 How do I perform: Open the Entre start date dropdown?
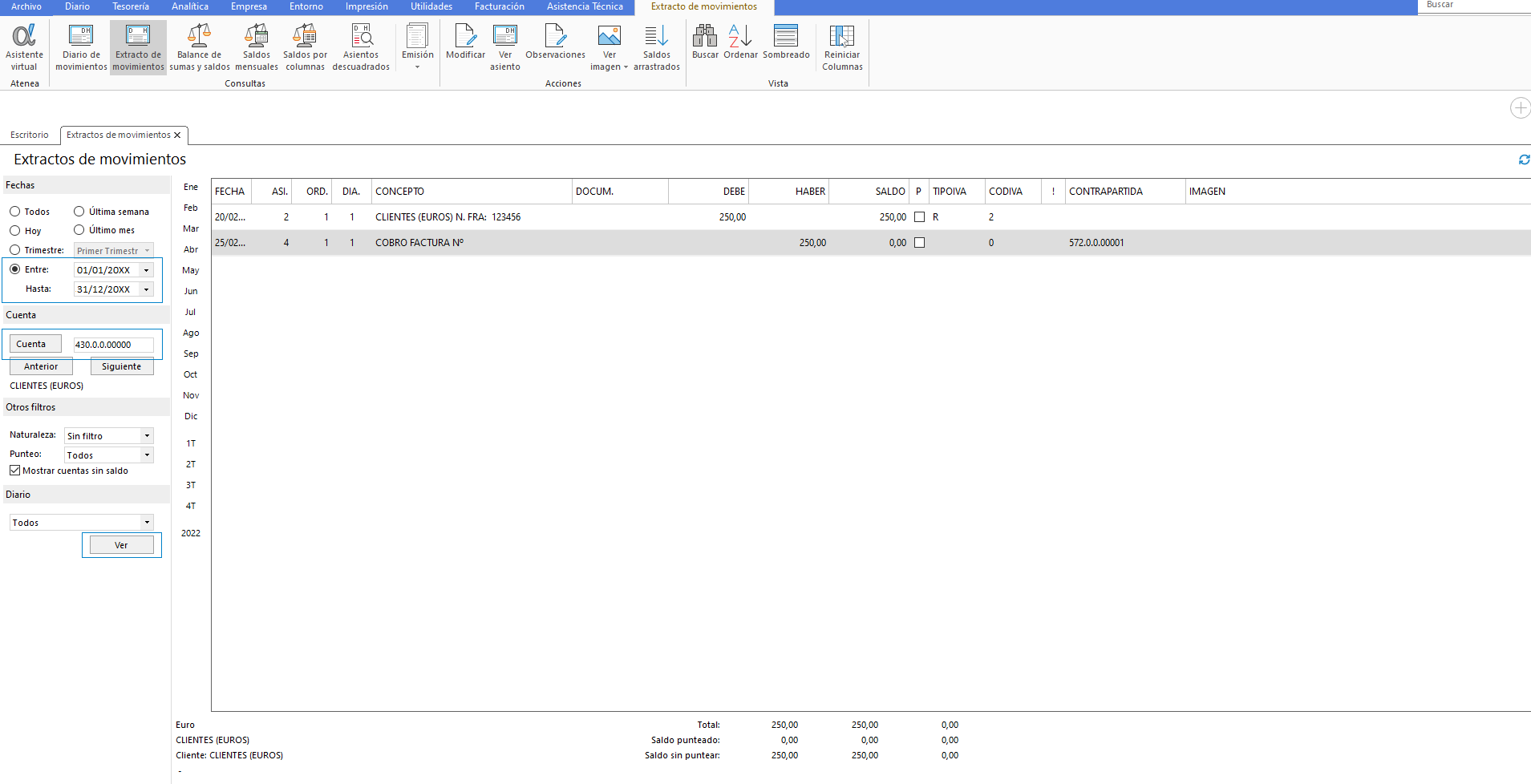point(146,270)
